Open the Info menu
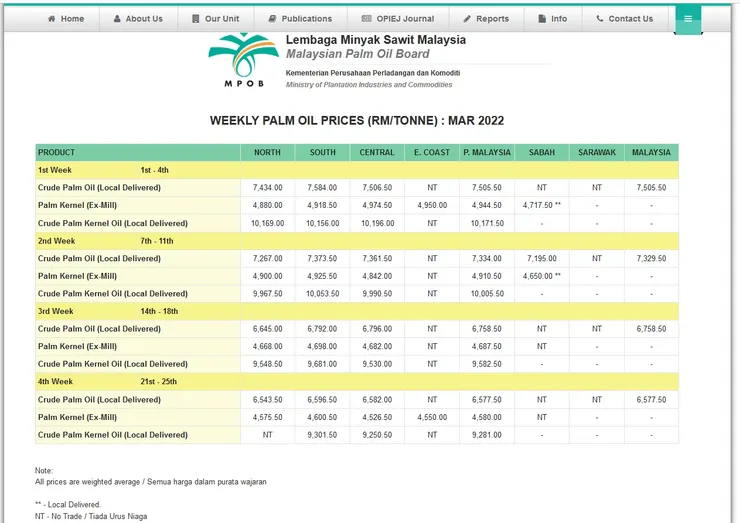The height and width of the screenshot is (523, 740). pyautogui.click(x=553, y=19)
